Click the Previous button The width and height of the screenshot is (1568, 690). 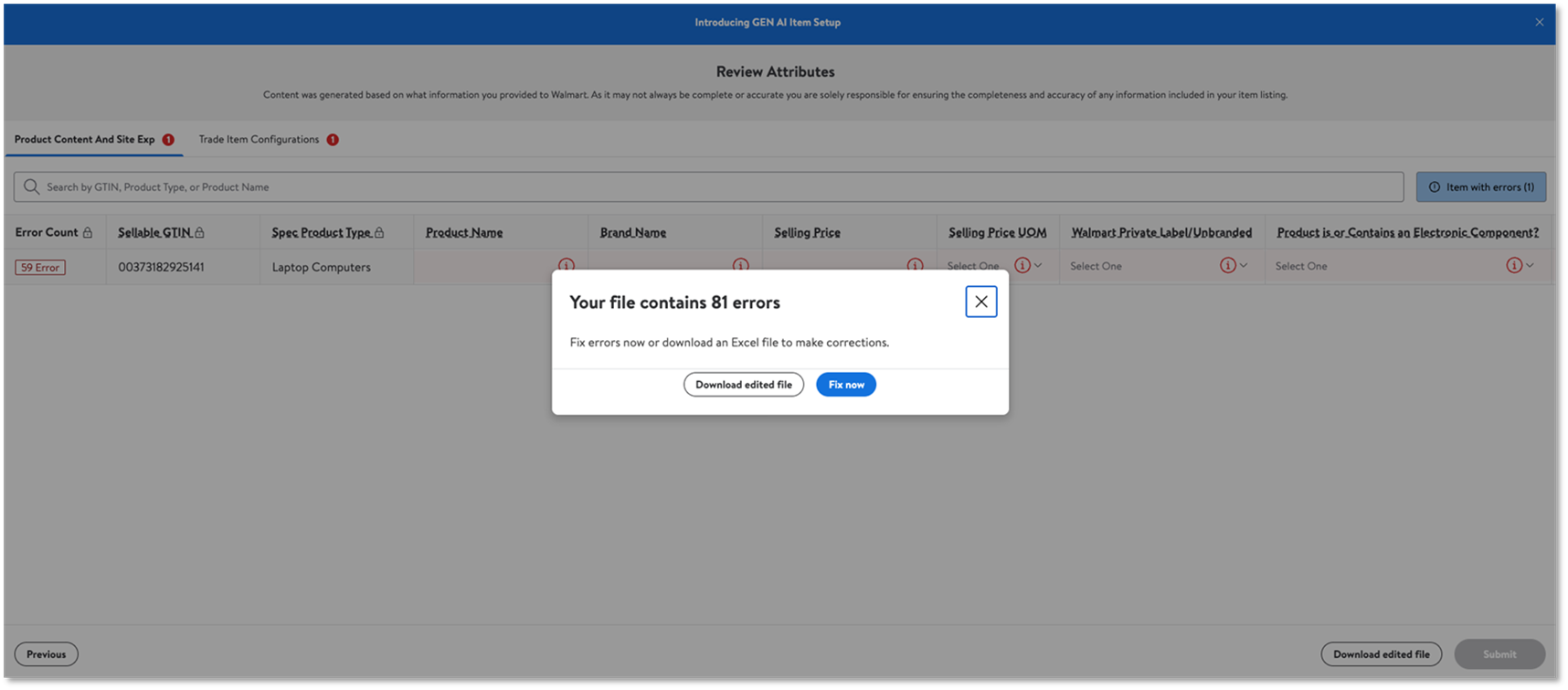click(x=46, y=654)
